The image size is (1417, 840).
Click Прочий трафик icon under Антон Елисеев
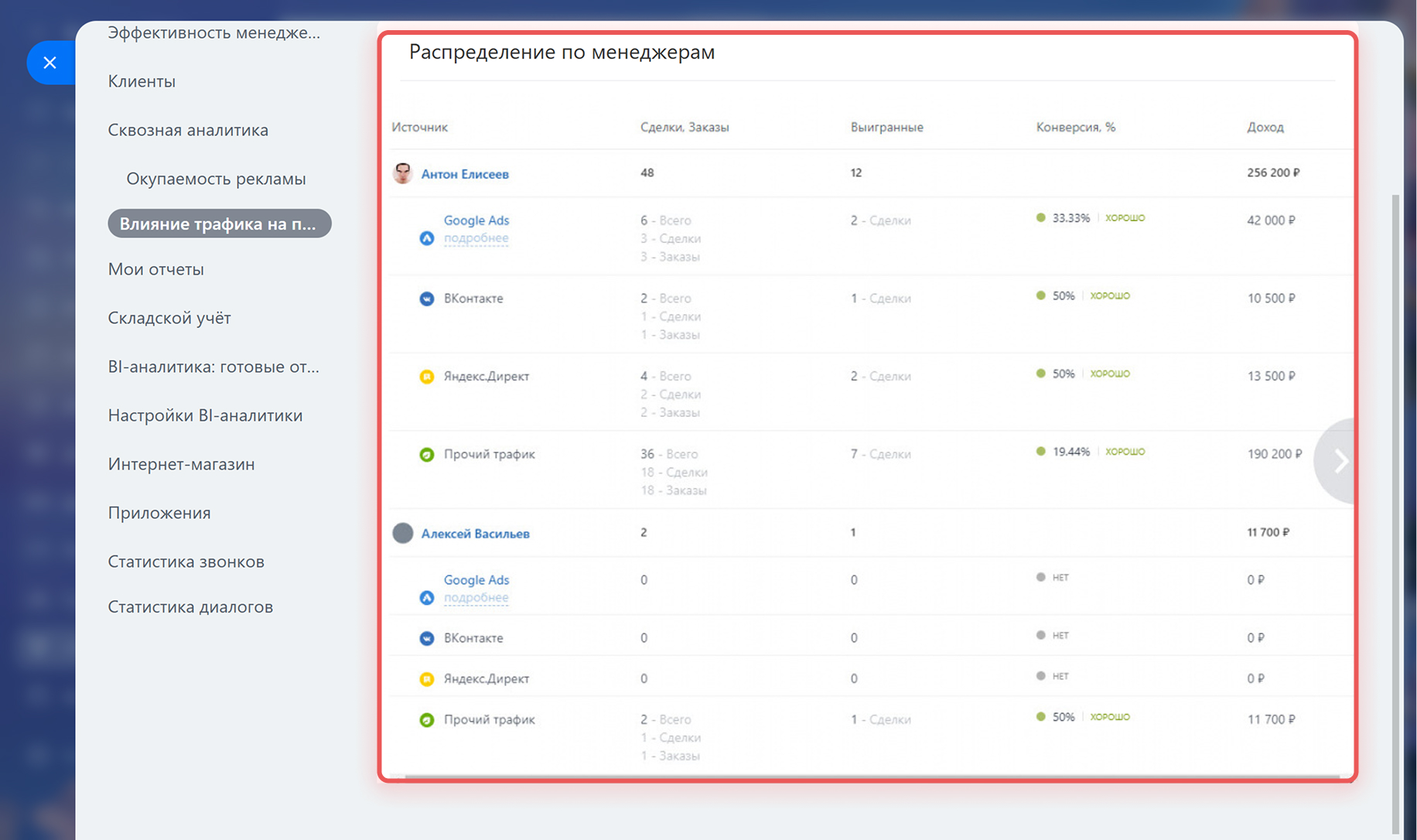pyautogui.click(x=426, y=455)
